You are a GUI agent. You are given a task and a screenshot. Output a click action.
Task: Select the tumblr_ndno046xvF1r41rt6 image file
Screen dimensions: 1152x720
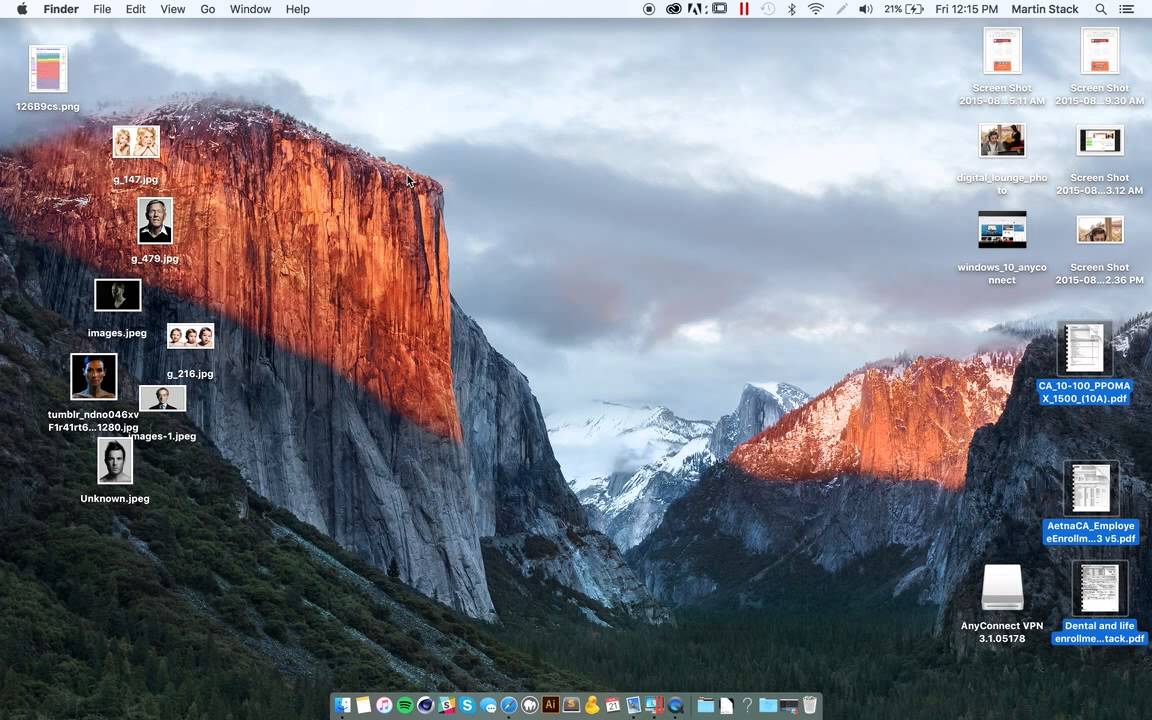(93, 377)
